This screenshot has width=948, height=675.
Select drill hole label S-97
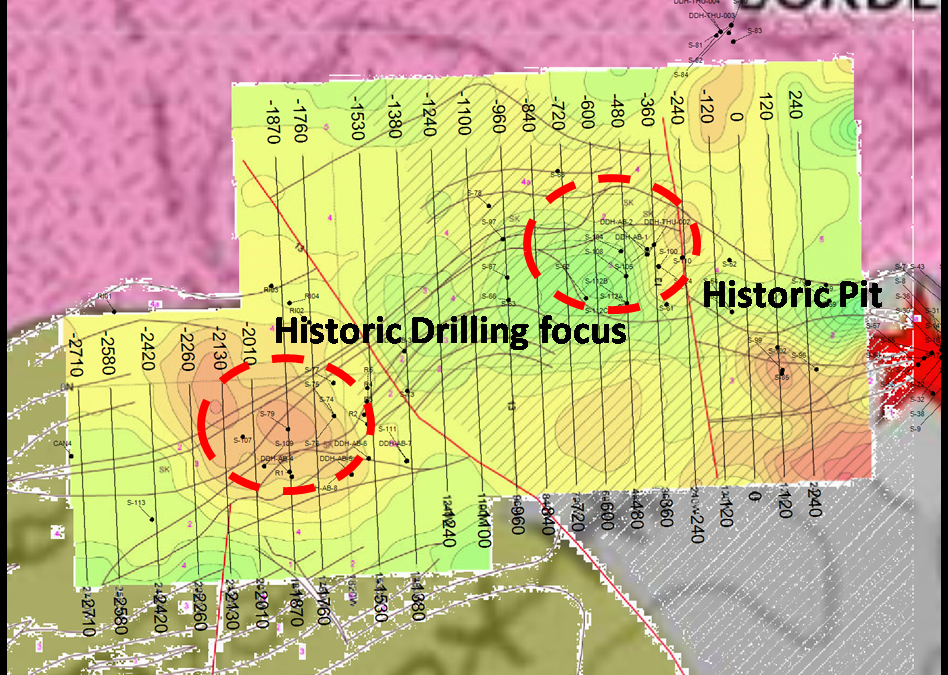coord(489,222)
